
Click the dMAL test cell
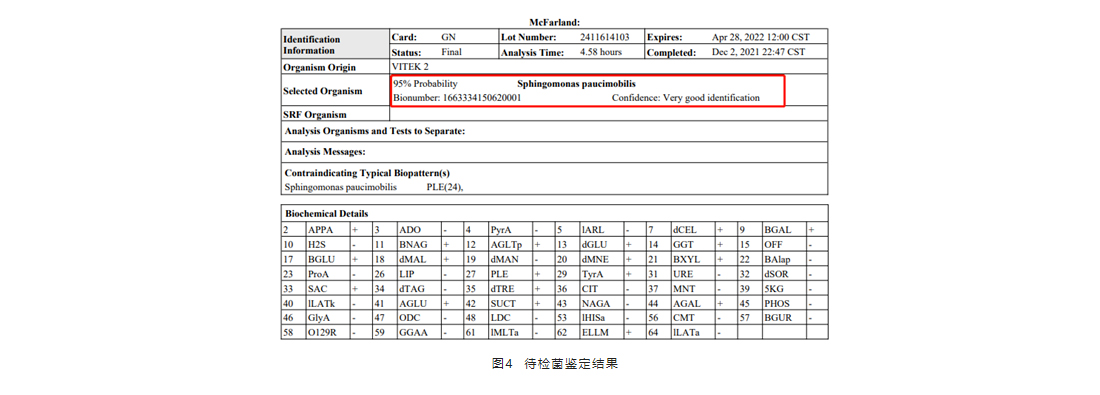tap(419, 259)
